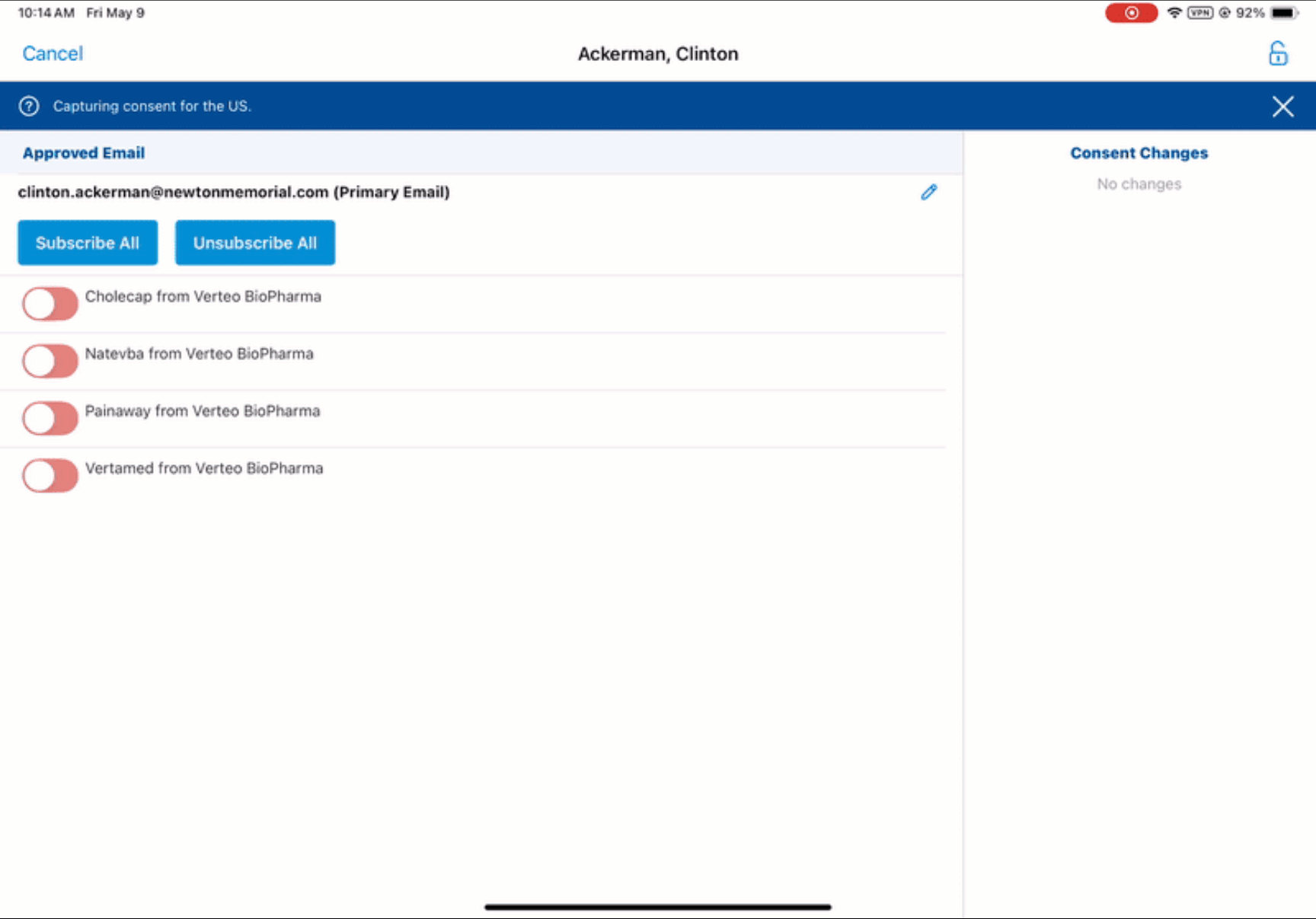Tap the Wi-Fi status icon
The width and height of the screenshot is (1316, 919).
tap(1174, 13)
